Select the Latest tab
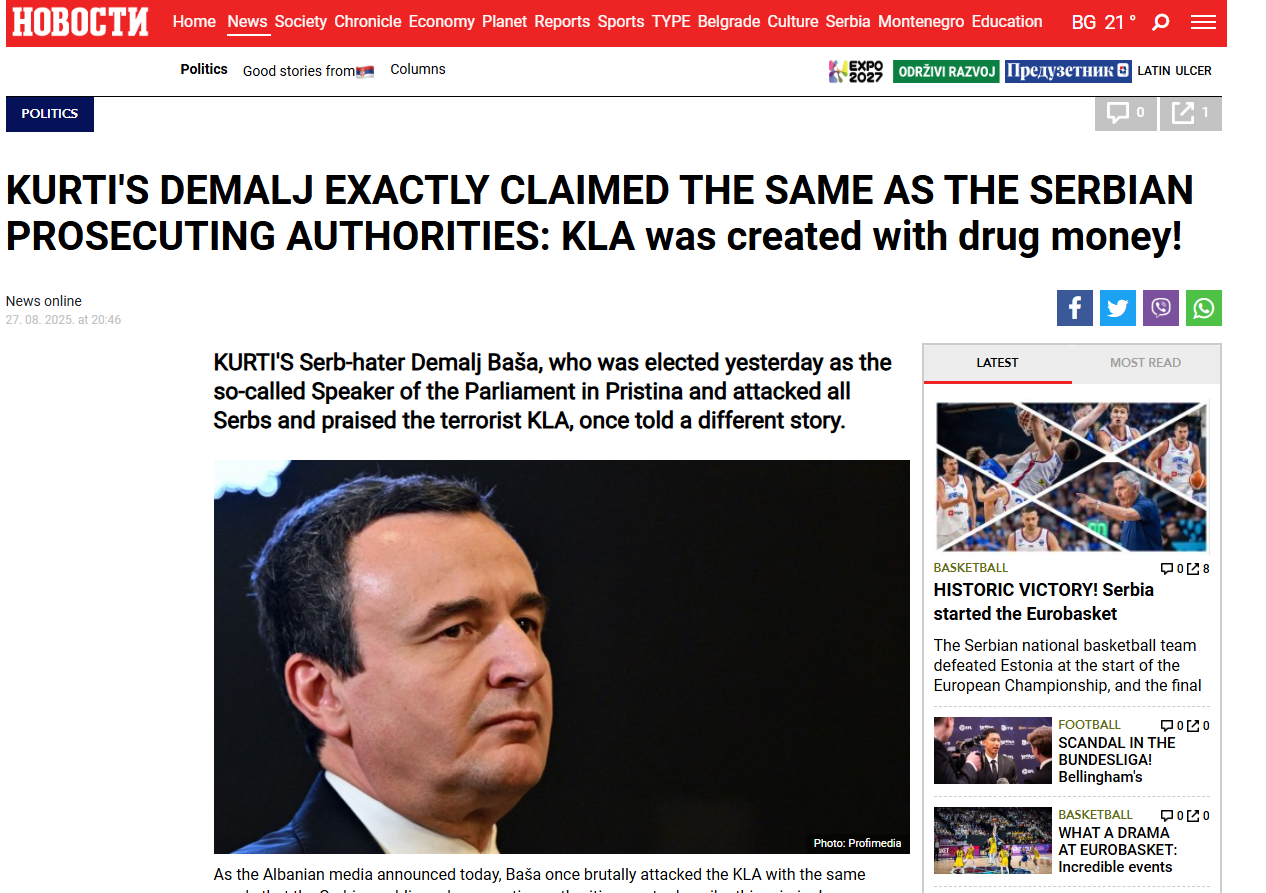This screenshot has width=1266, height=893. 997,363
